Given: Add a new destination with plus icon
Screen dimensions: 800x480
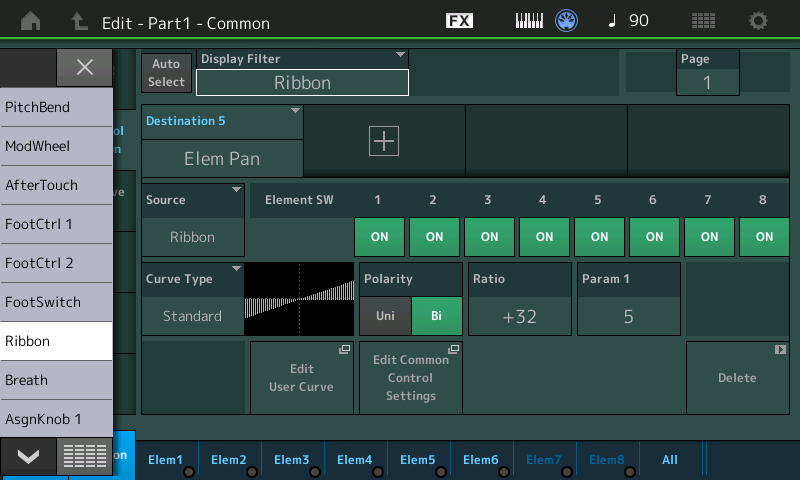Looking at the screenshot, I should tap(384, 141).
